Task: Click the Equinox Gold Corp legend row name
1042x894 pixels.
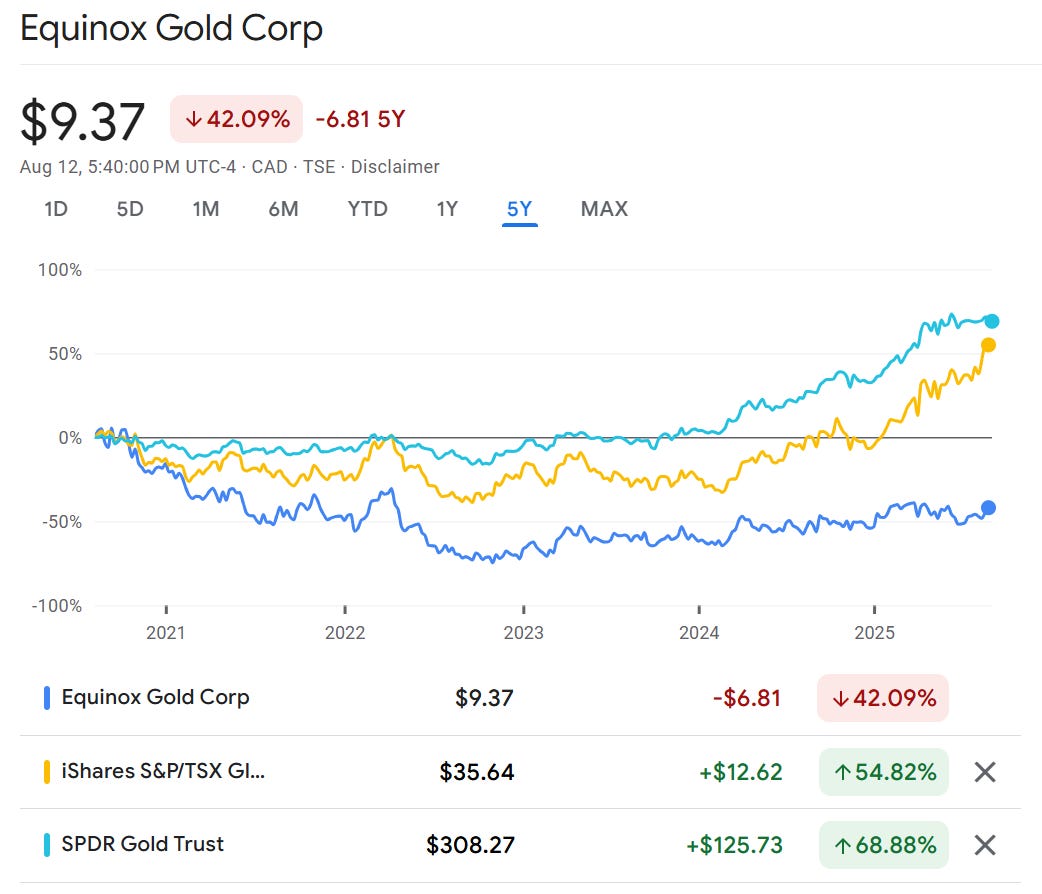Action: (156, 697)
